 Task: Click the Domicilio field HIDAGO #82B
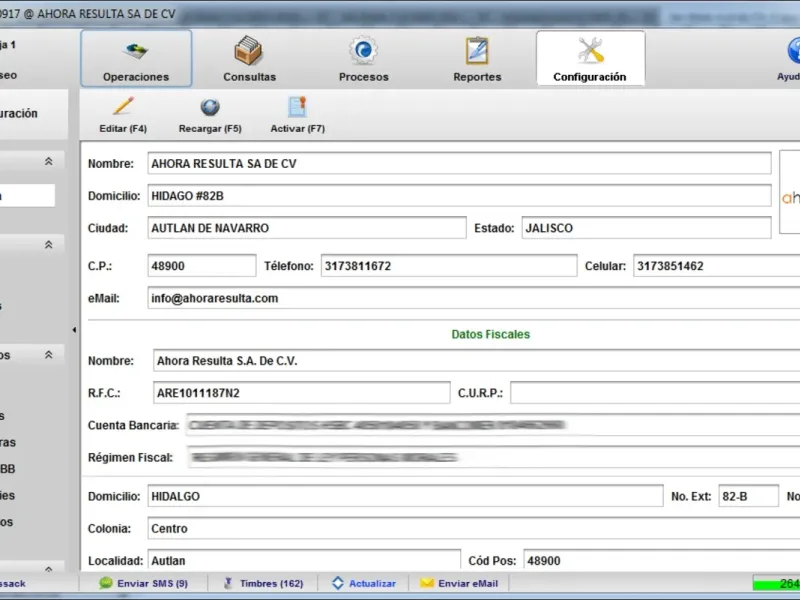tap(459, 196)
